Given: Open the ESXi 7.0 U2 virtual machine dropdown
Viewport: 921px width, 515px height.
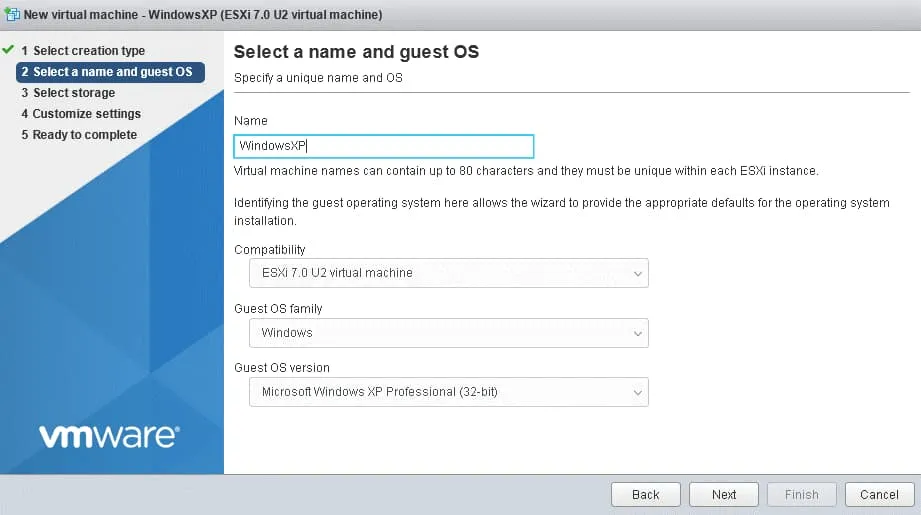Looking at the screenshot, I should pyautogui.click(x=448, y=273).
